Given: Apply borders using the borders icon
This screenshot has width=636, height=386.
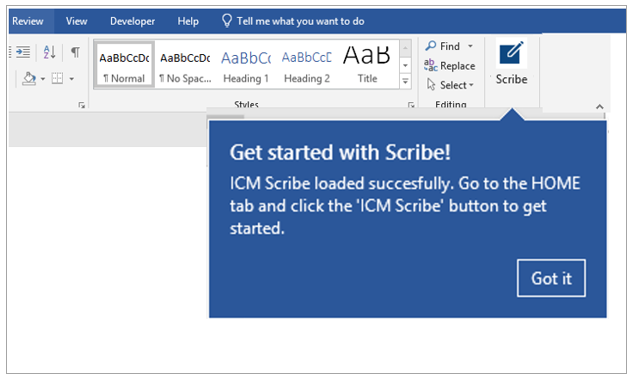Looking at the screenshot, I should (x=57, y=78).
